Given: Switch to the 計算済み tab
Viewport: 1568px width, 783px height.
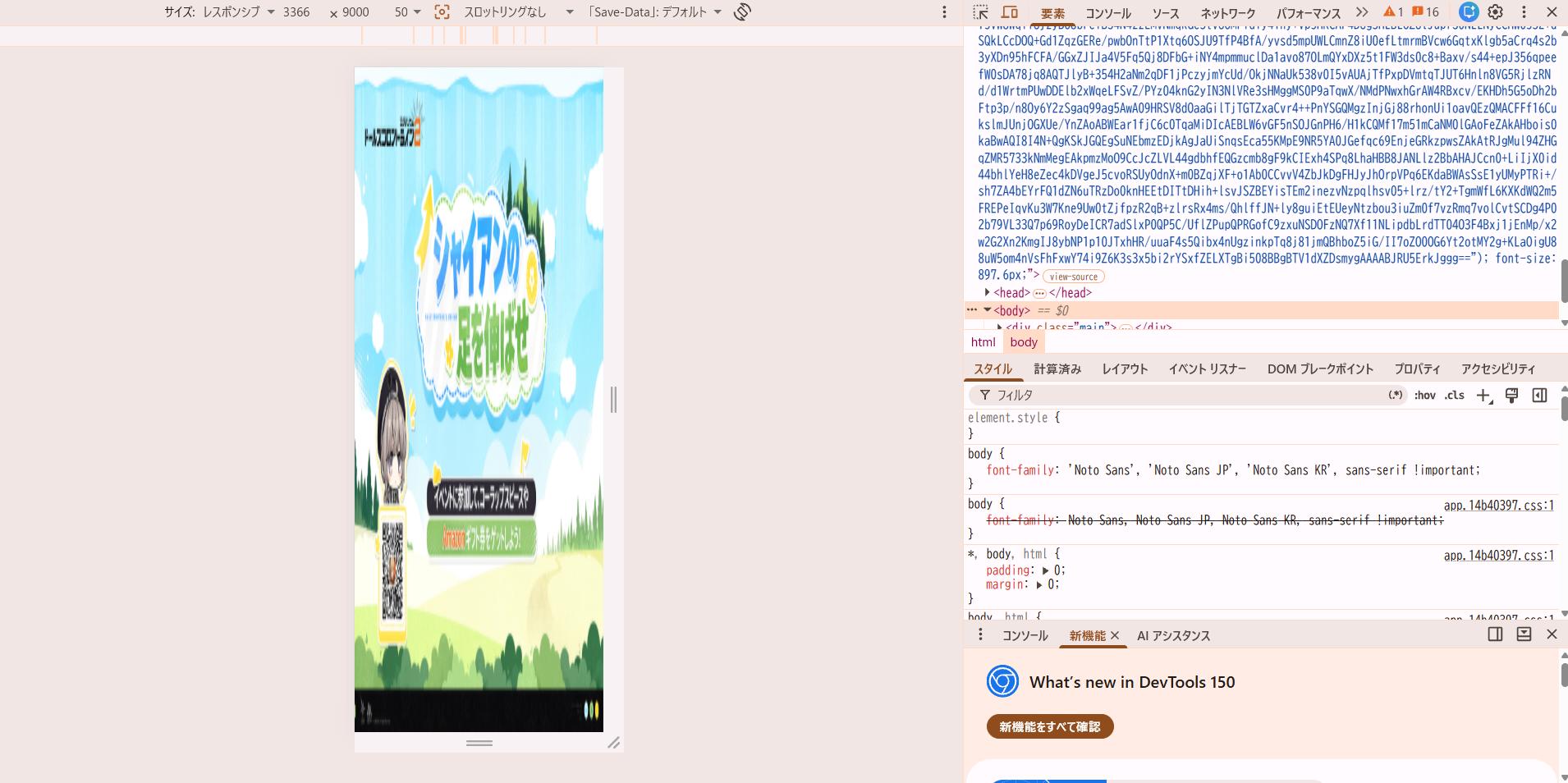Looking at the screenshot, I should click(x=1057, y=369).
